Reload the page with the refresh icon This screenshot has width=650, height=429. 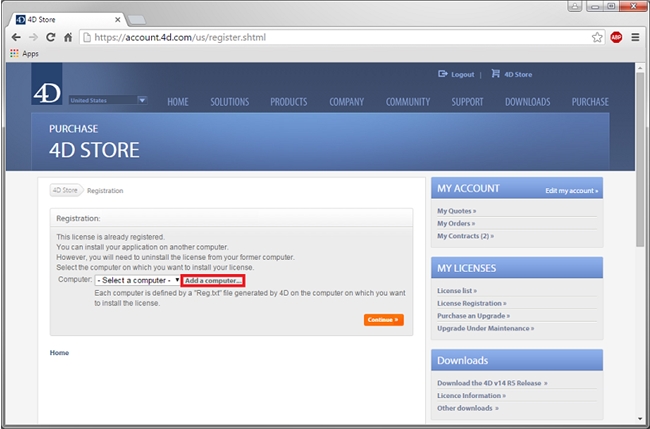[x=50, y=37]
